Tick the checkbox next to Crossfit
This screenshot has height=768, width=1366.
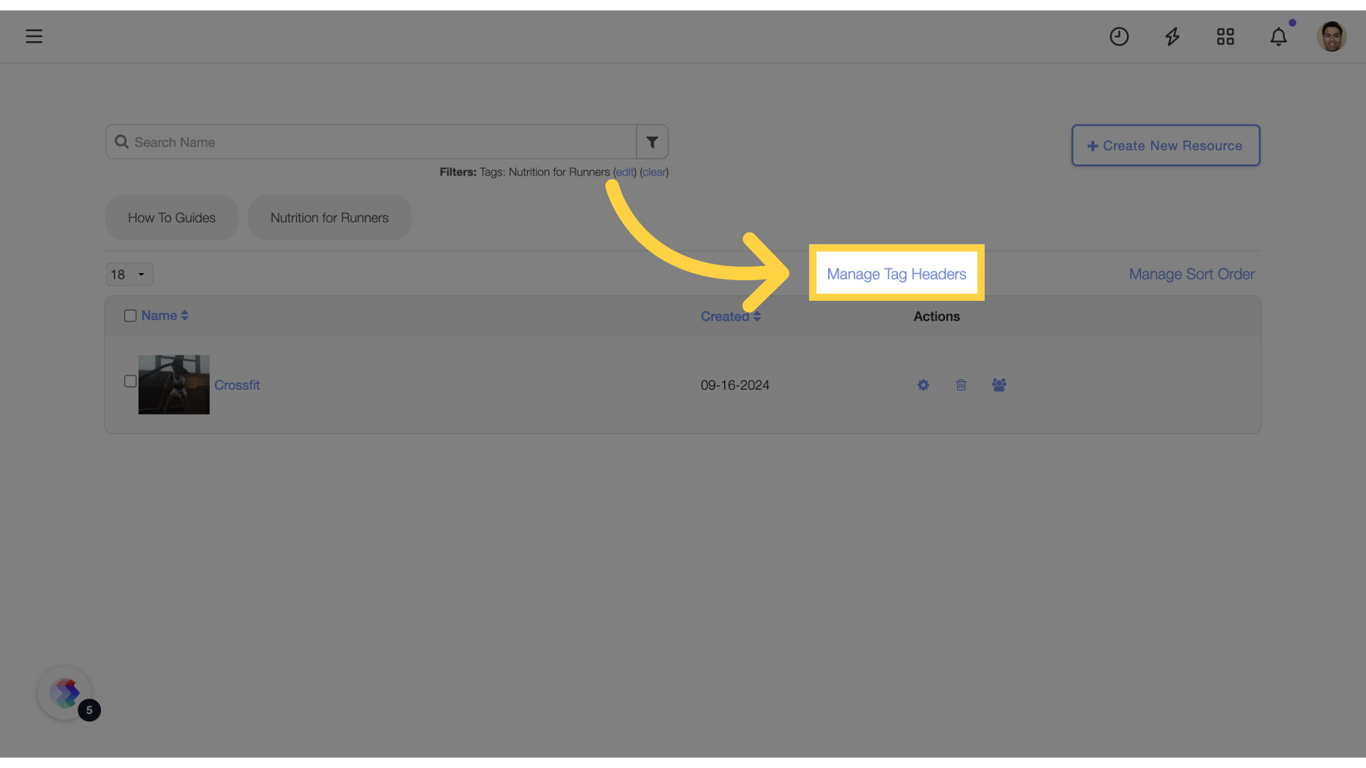[x=129, y=381]
